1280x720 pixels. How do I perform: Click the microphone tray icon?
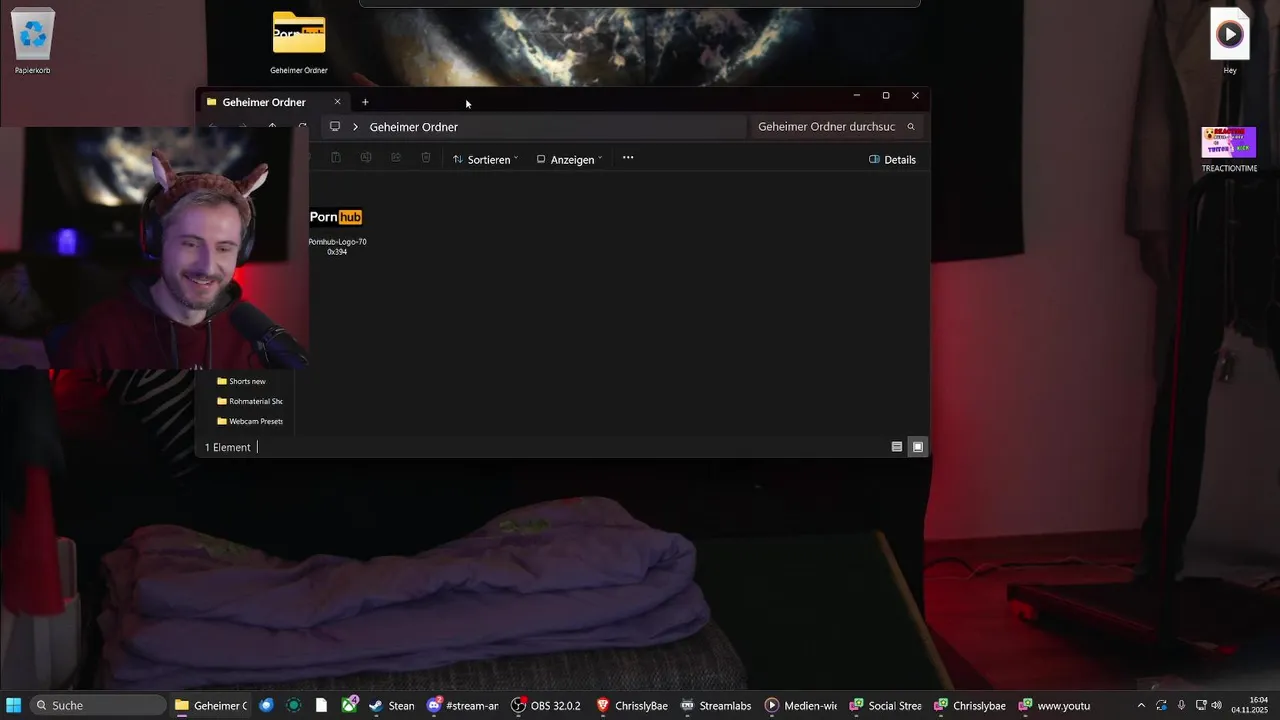click(x=1181, y=705)
